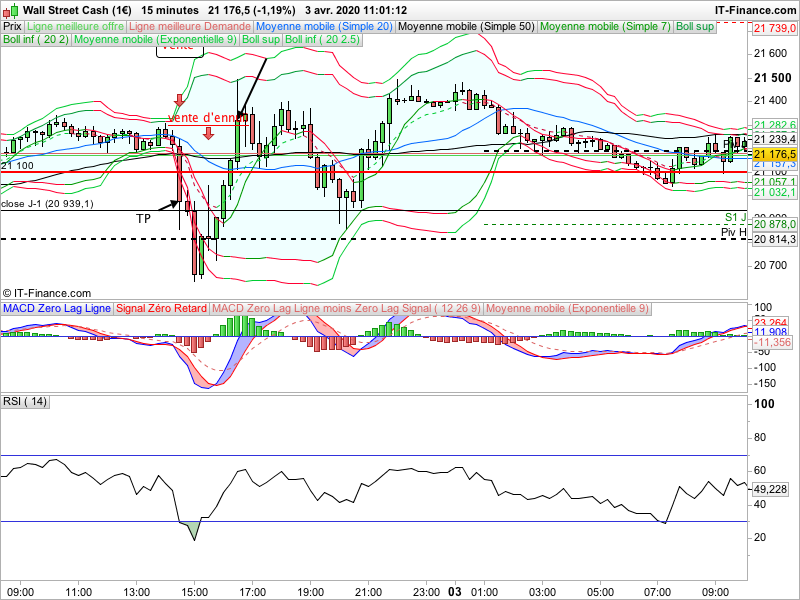
Task: Select the 'vente d'ennui' chart annotation
Action: point(208,118)
